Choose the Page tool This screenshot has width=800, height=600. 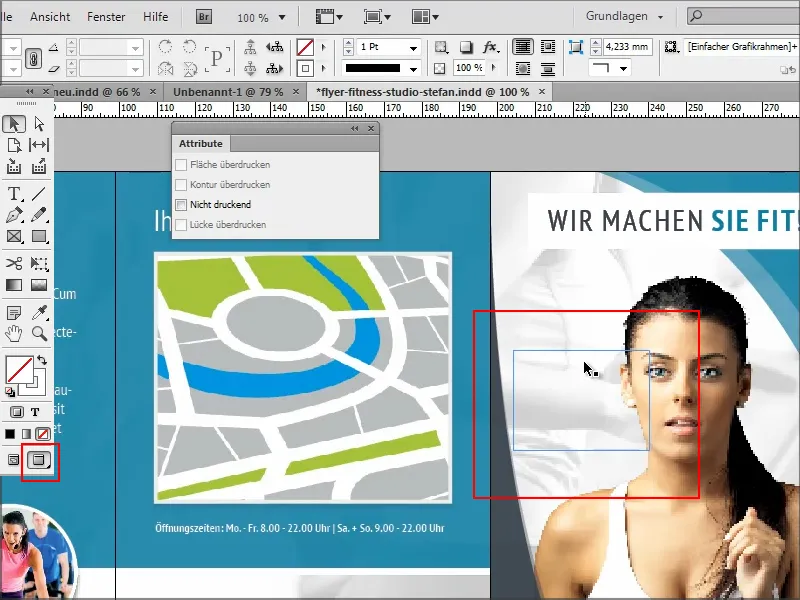[x=14, y=145]
